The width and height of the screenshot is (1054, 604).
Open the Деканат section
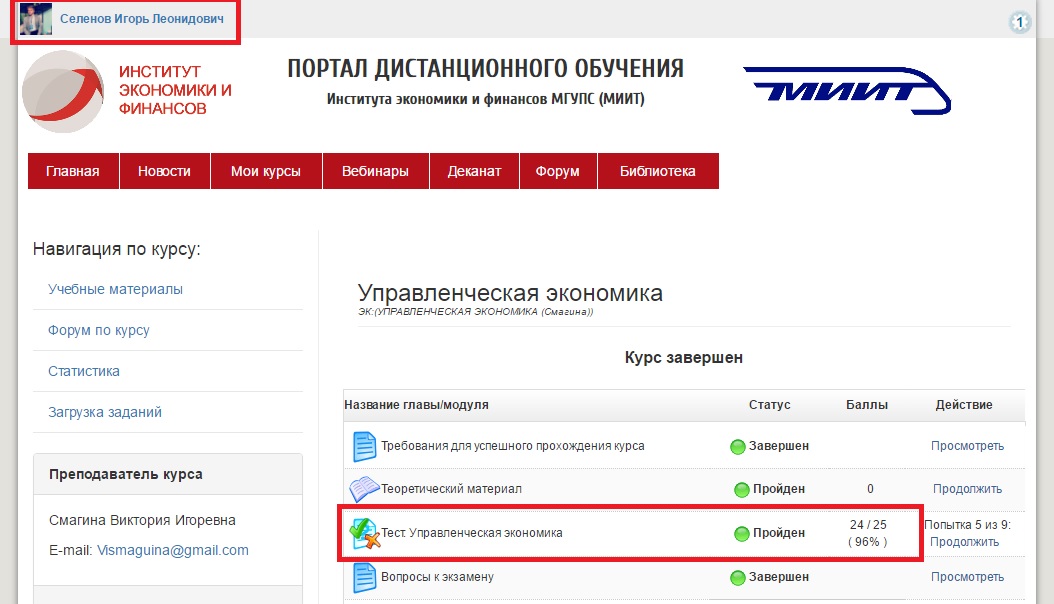point(475,171)
